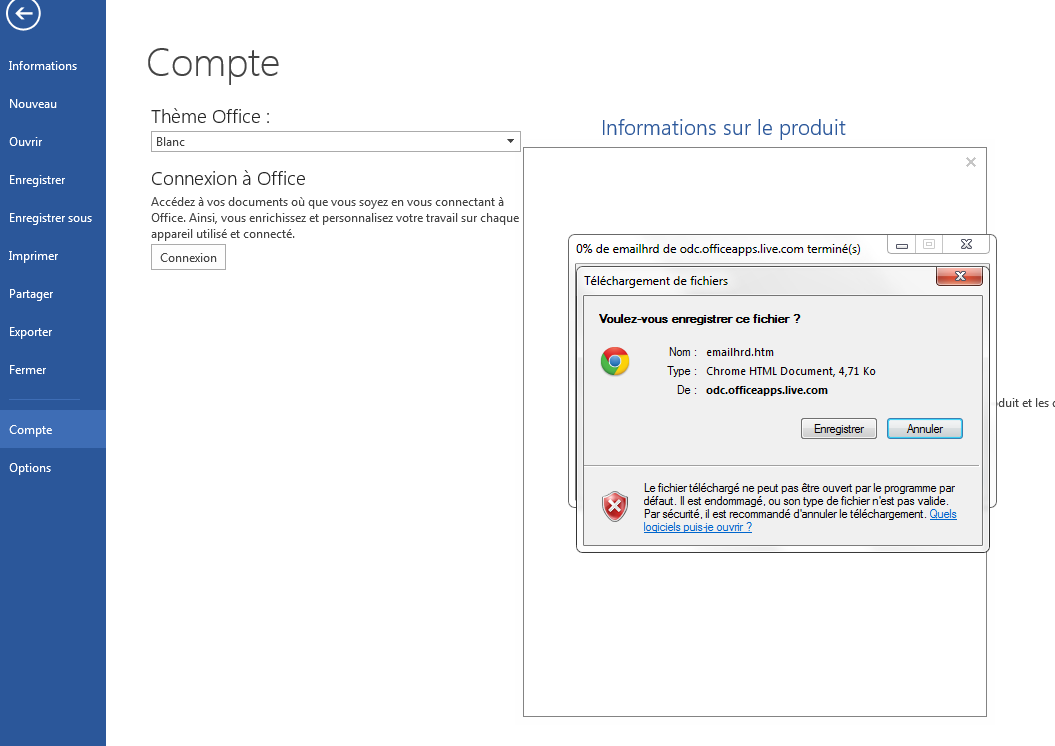
Task: Click the Blanc theme combo box
Action: 336,141
